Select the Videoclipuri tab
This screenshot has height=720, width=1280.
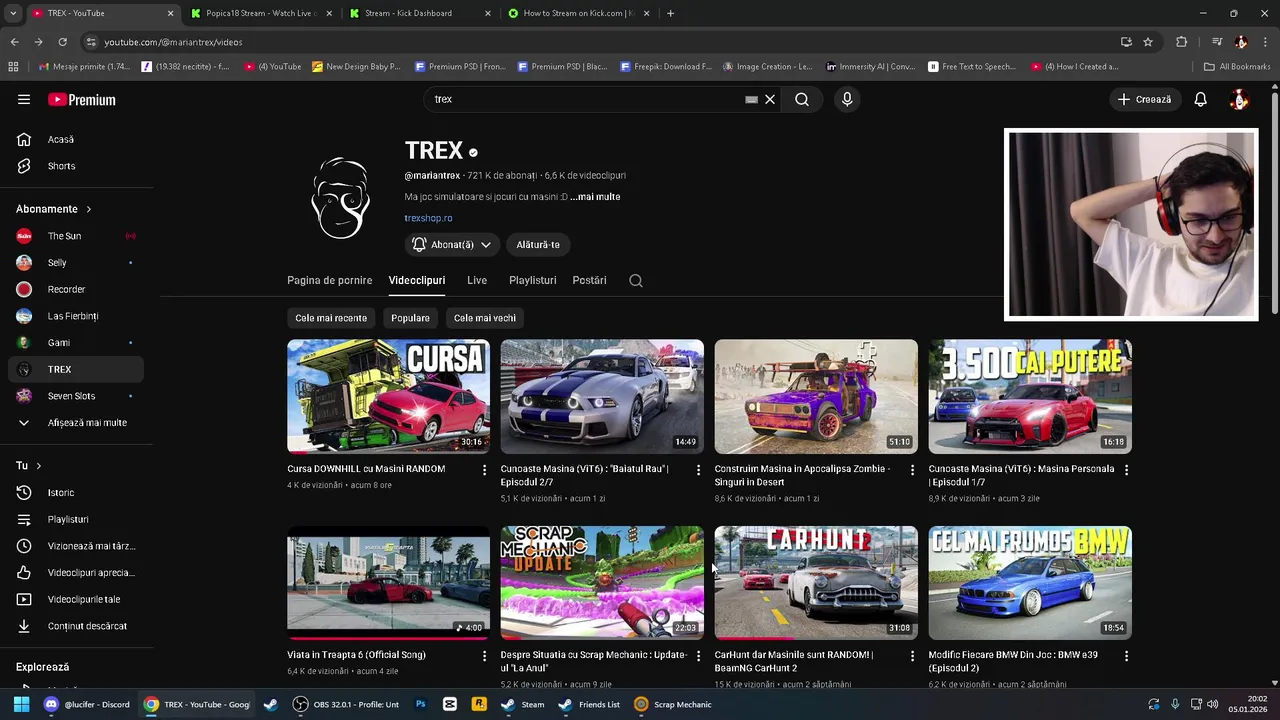point(417,280)
